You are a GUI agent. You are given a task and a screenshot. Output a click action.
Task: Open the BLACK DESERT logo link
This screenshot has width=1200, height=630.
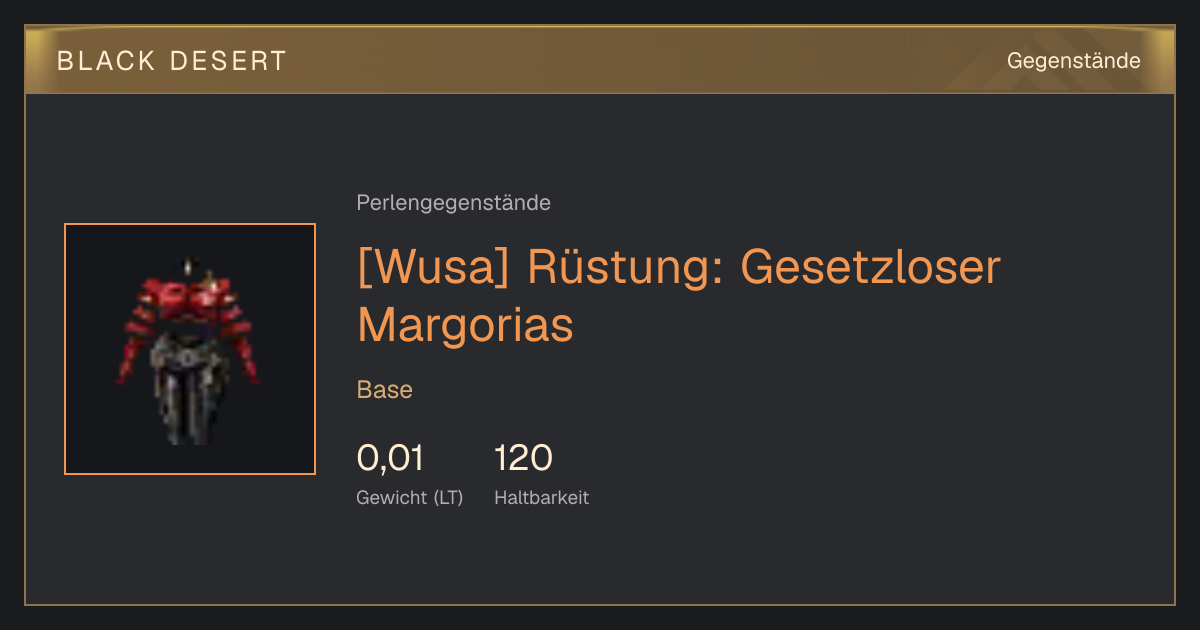172,61
